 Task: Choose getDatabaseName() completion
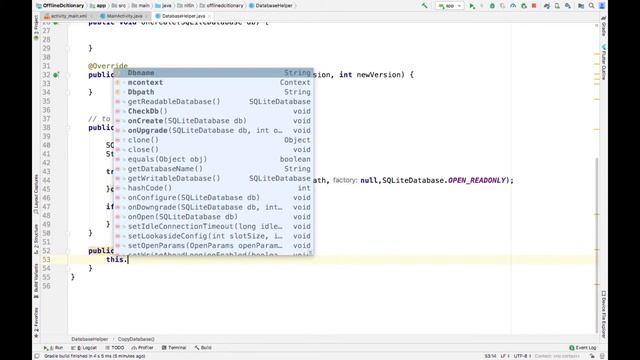coord(213,169)
